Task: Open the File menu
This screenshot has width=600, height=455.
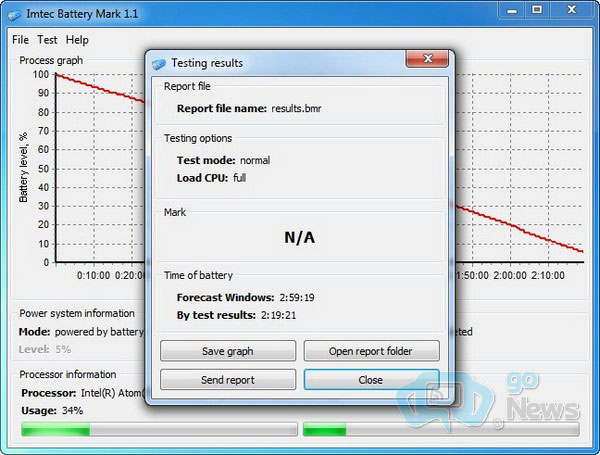Action: pos(21,40)
